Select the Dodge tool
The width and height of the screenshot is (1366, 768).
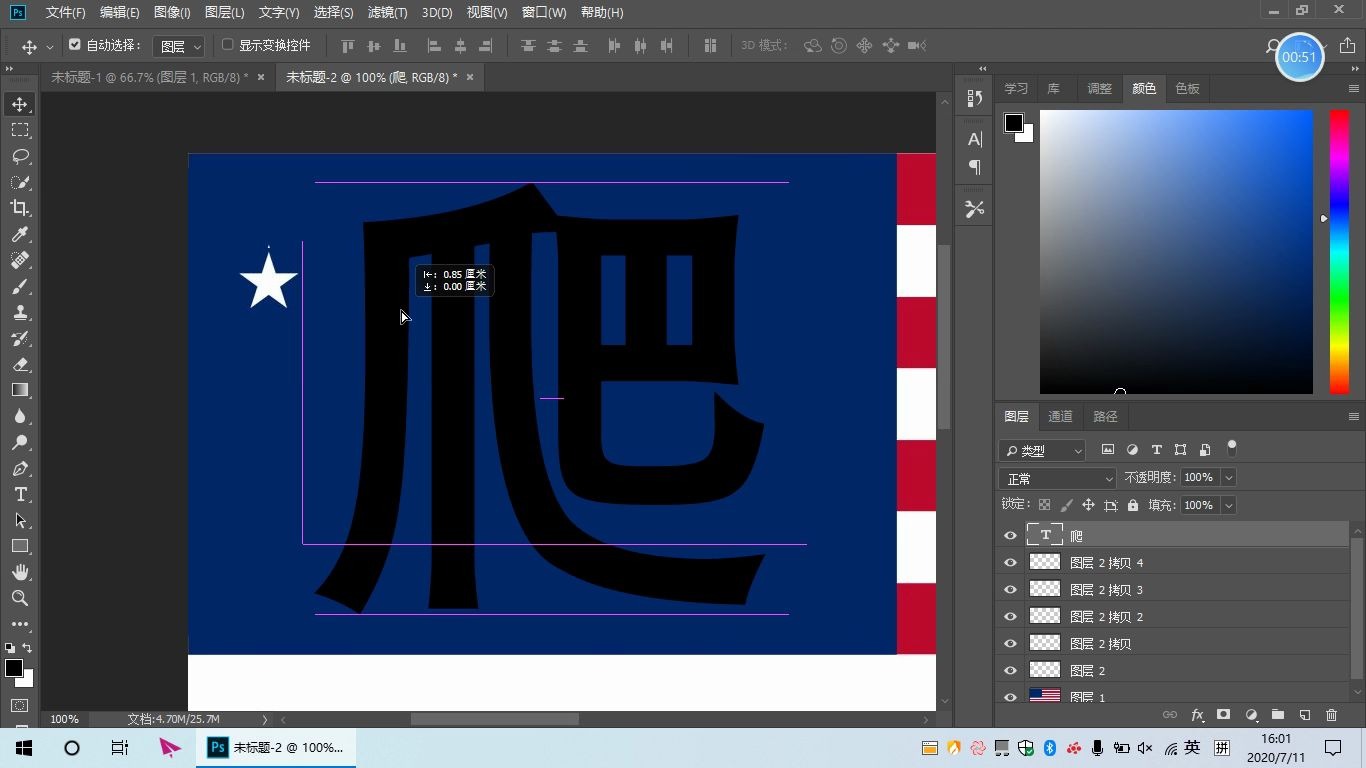click(20, 442)
